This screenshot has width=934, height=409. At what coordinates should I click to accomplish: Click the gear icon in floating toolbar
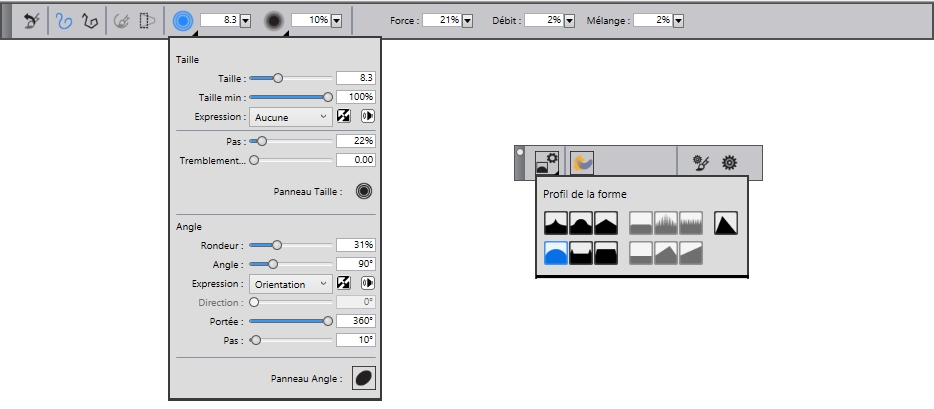(x=730, y=162)
